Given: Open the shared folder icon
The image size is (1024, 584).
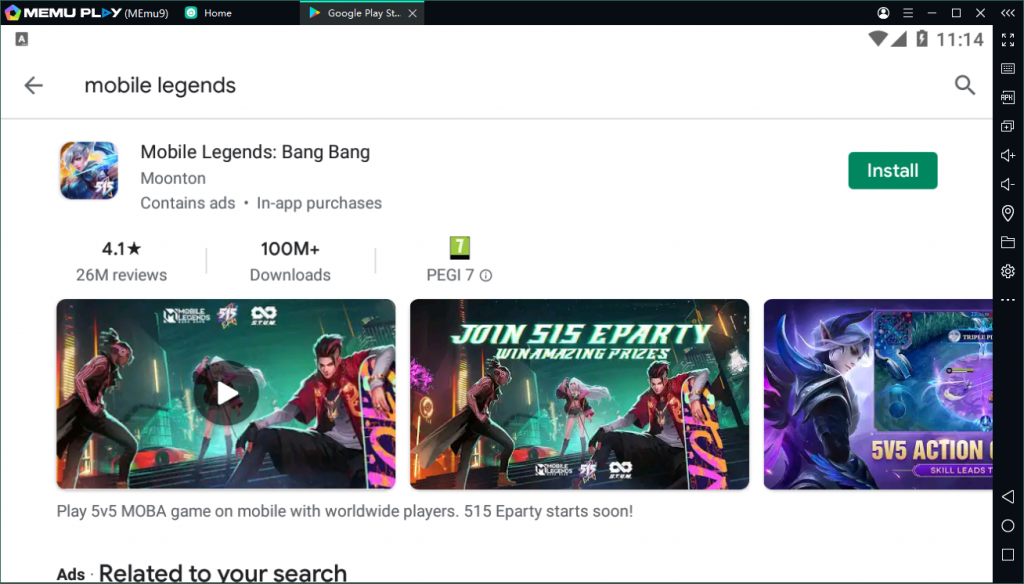Looking at the screenshot, I should [1008, 242].
